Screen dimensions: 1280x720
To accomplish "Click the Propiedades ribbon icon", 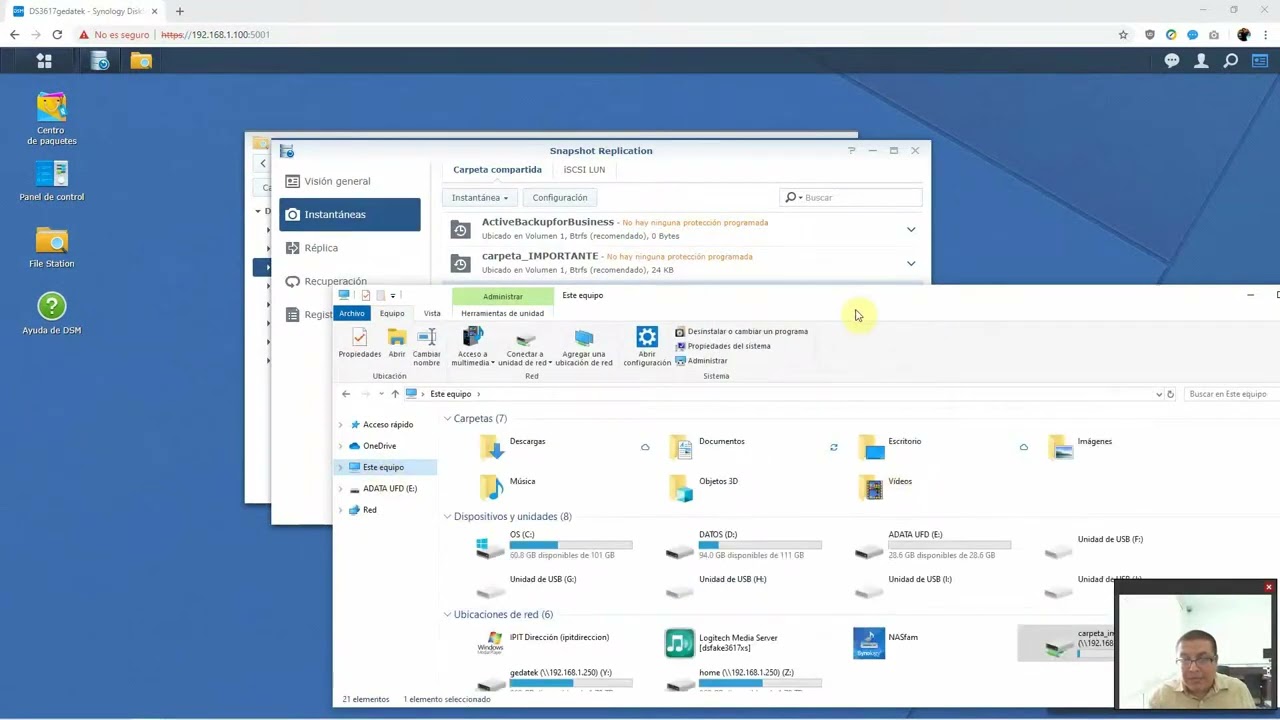I will tap(359, 343).
